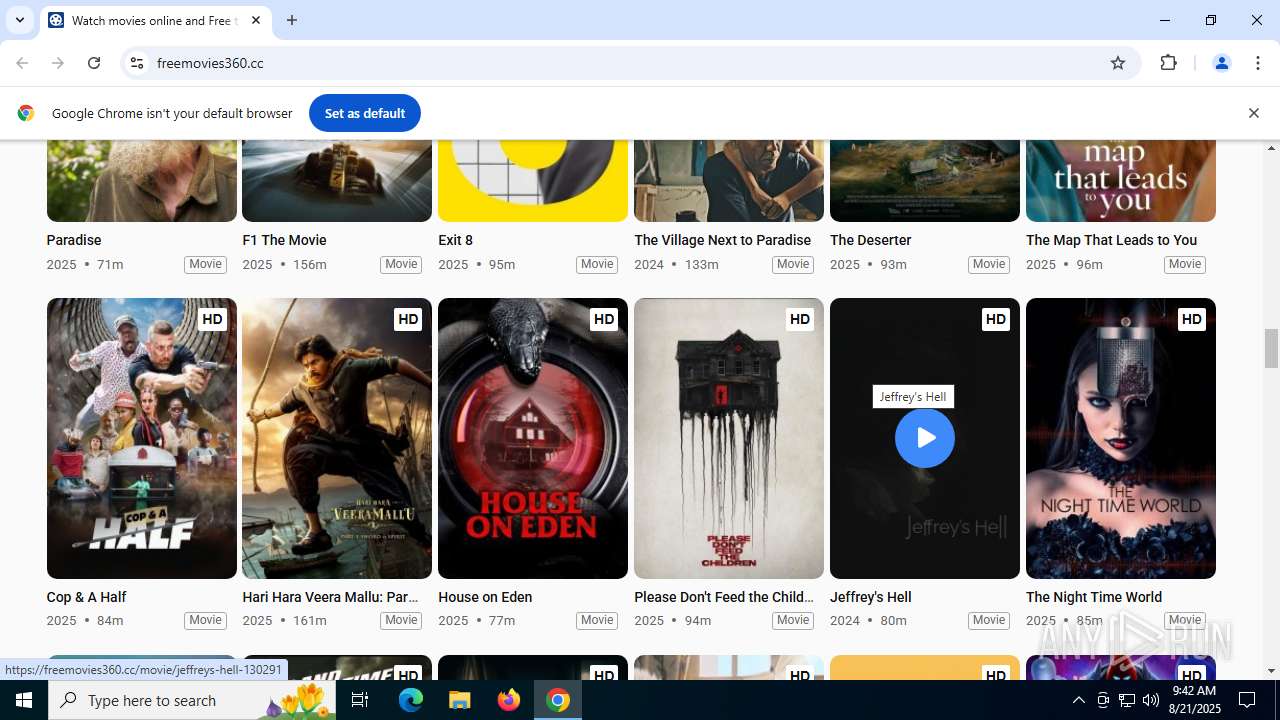Screen dimensions: 1280x720
Task: Play Jeffrey's Hell with the play button
Action: pos(924,438)
